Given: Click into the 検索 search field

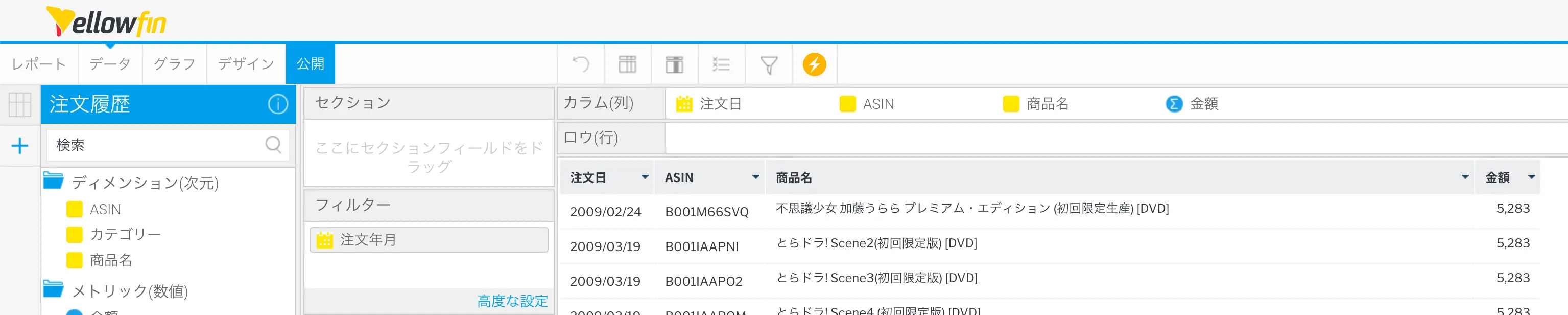Looking at the screenshot, I should coord(155,145).
